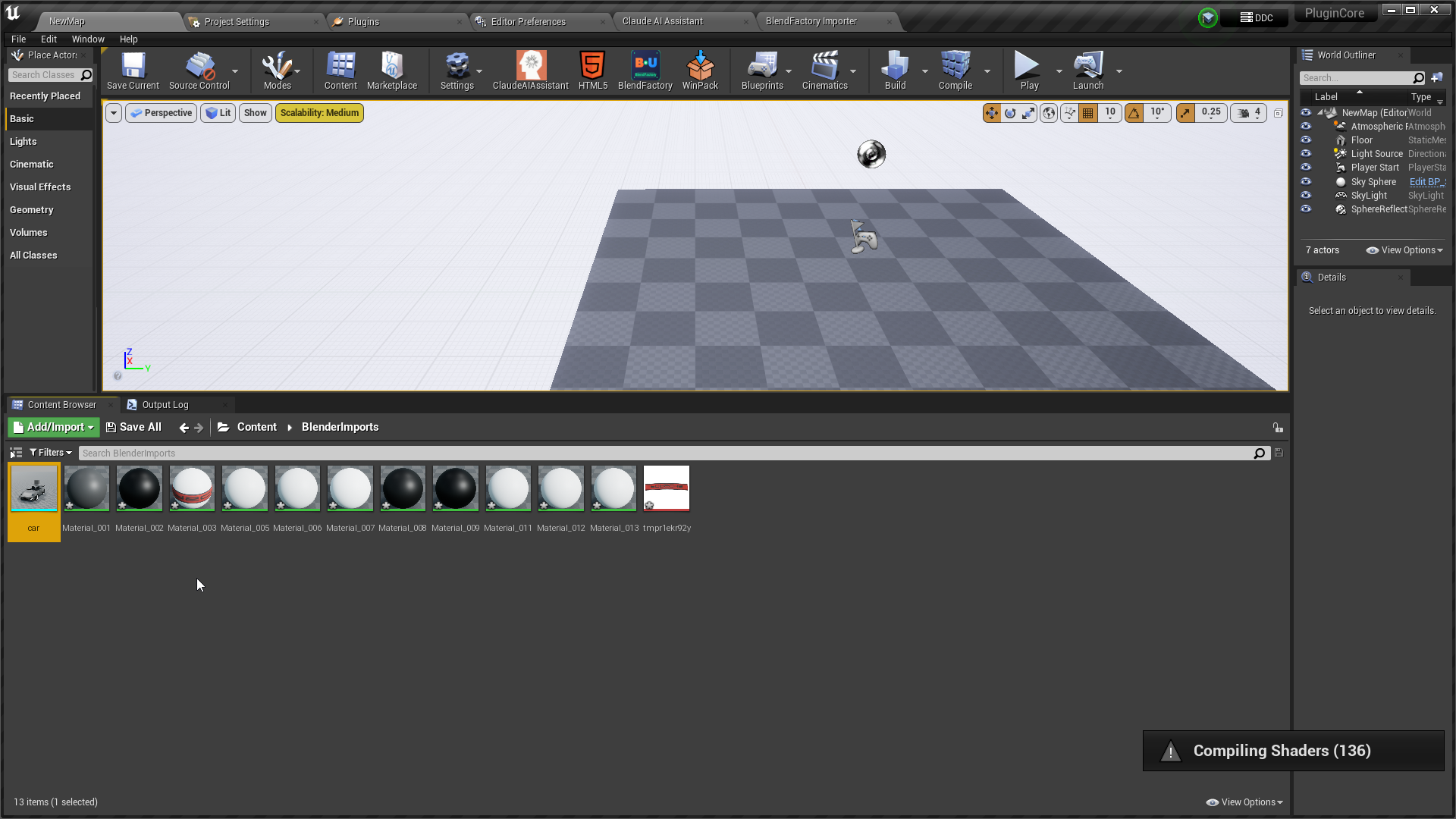Open Source Control from the toolbar
Viewport: 1456px width, 819px height.
click(199, 71)
